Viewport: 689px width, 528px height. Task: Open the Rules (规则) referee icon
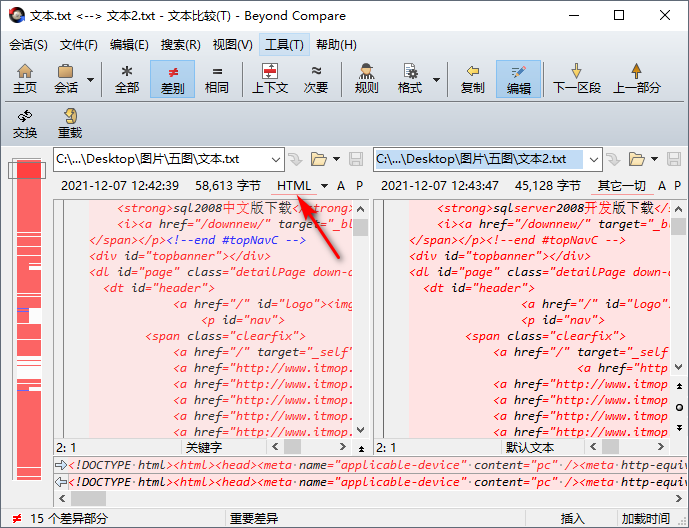pos(366,79)
